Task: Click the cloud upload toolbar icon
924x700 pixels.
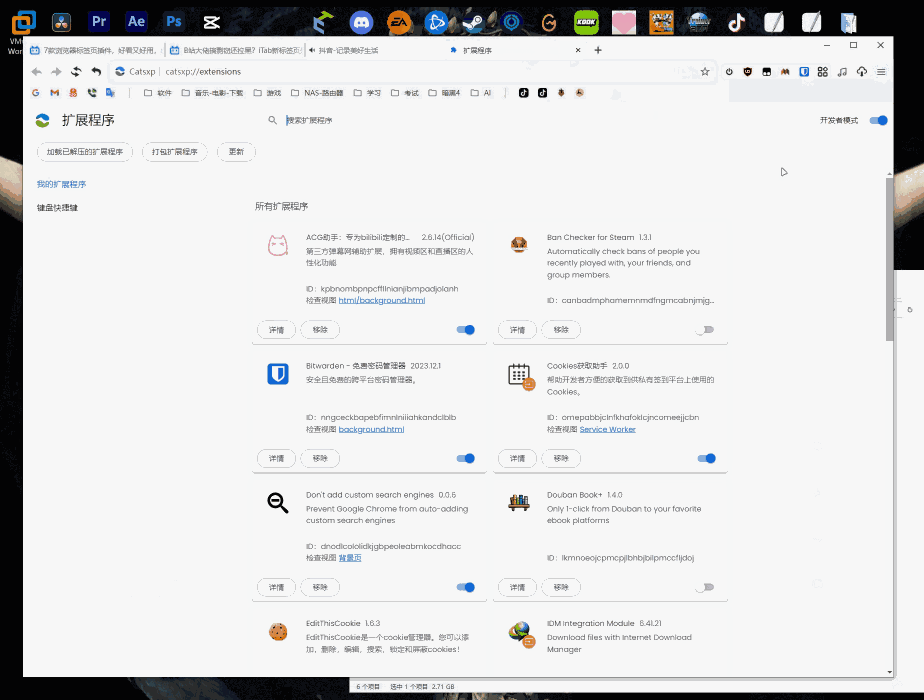Action: pyautogui.click(x=862, y=72)
